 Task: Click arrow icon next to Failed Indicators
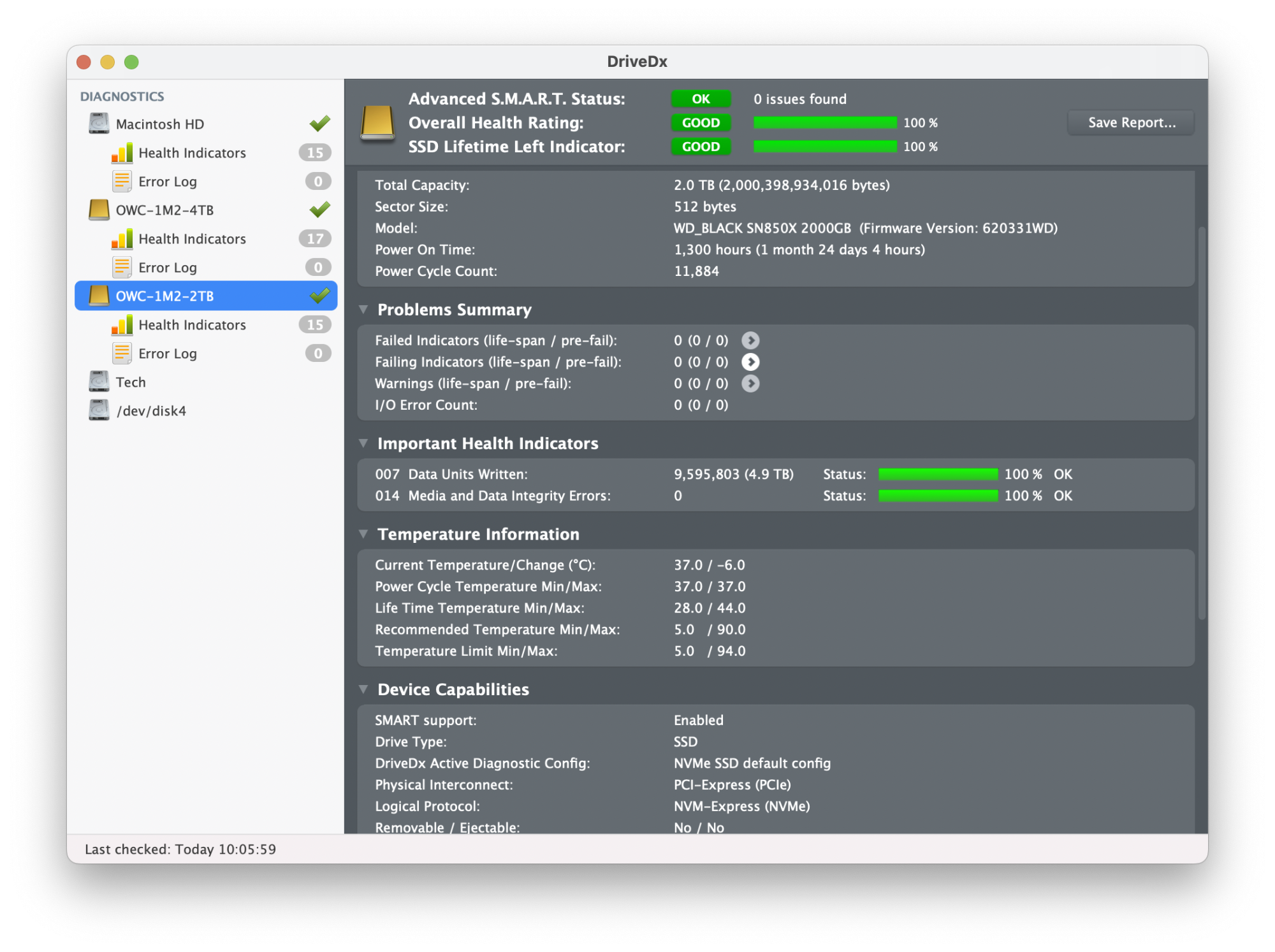[750, 340]
